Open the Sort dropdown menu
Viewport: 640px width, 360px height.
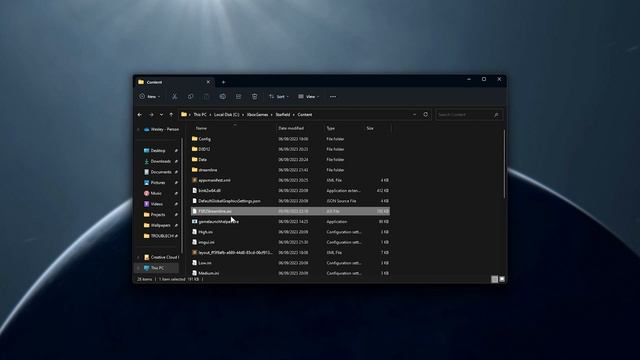[279, 97]
